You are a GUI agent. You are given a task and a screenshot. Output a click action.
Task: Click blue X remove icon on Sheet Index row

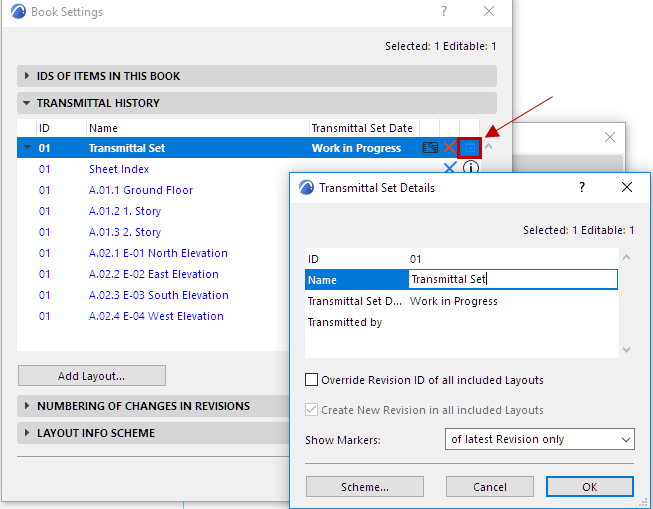(450, 168)
